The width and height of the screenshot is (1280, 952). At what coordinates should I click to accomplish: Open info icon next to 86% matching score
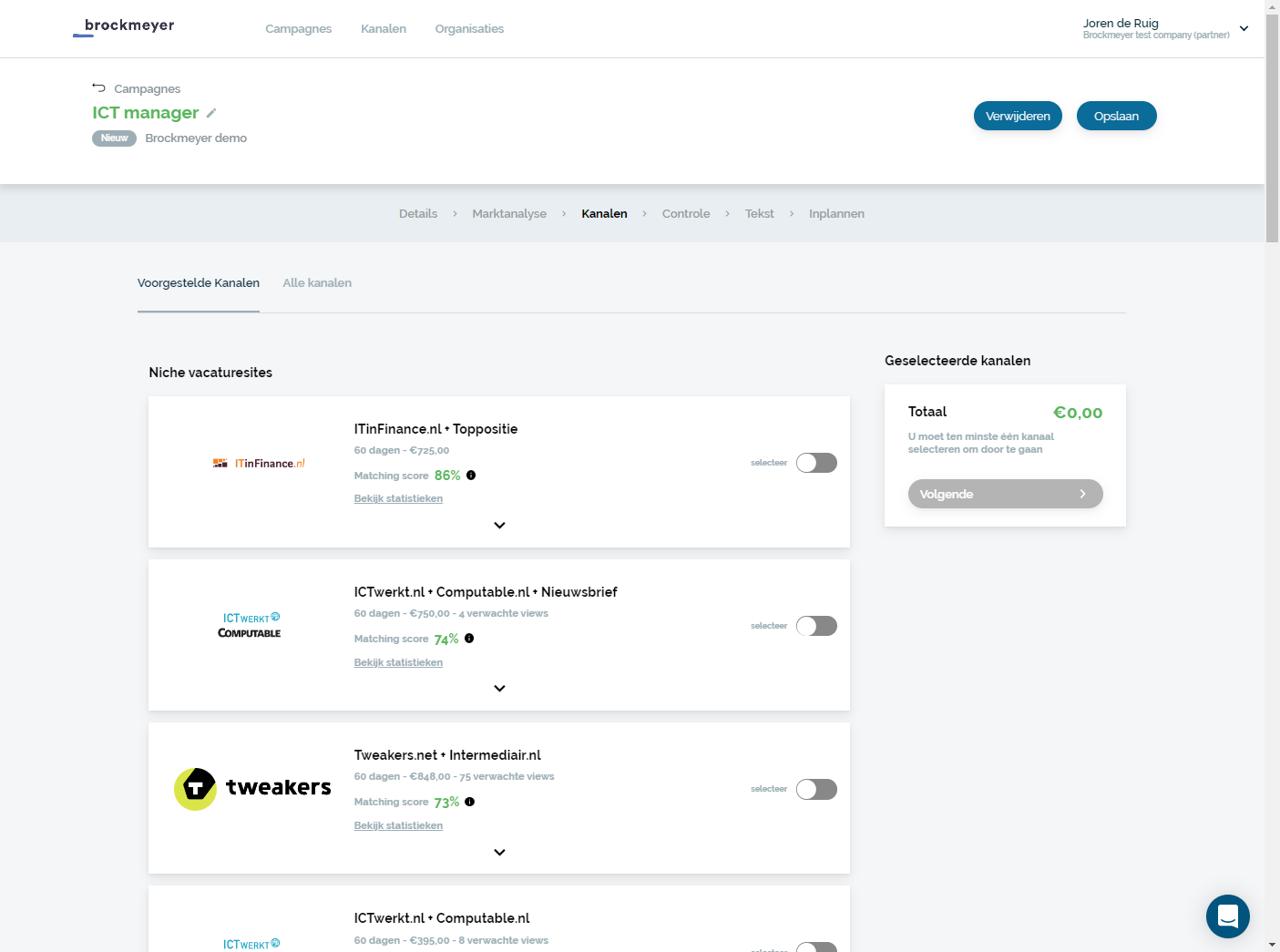pyautogui.click(x=471, y=475)
